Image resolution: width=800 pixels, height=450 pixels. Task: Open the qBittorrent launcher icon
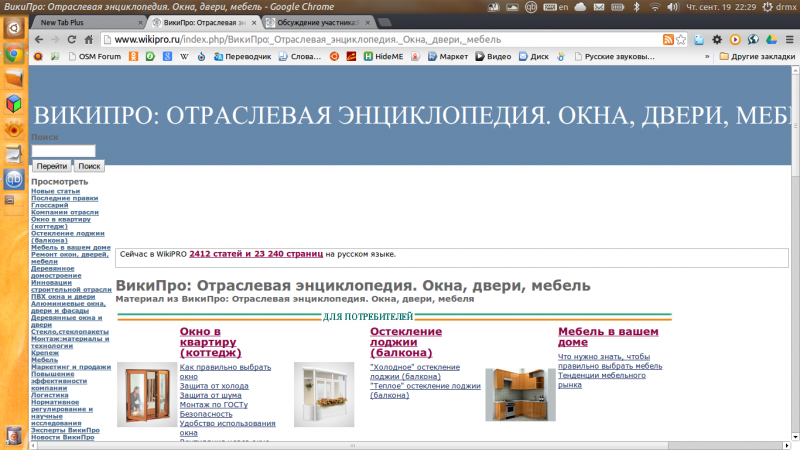click(14, 179)
